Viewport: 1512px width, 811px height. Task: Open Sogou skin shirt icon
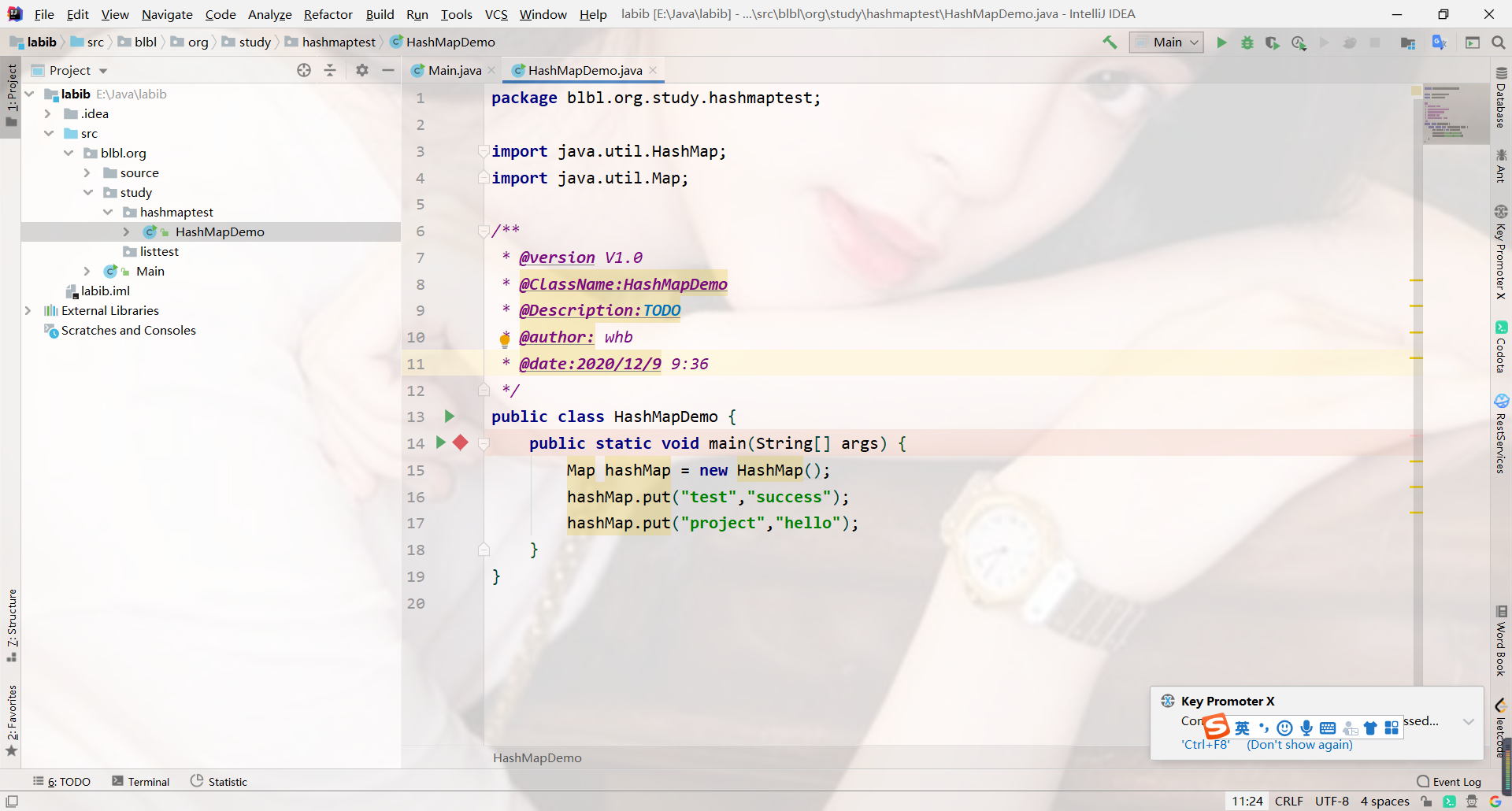pos(1370,728)
